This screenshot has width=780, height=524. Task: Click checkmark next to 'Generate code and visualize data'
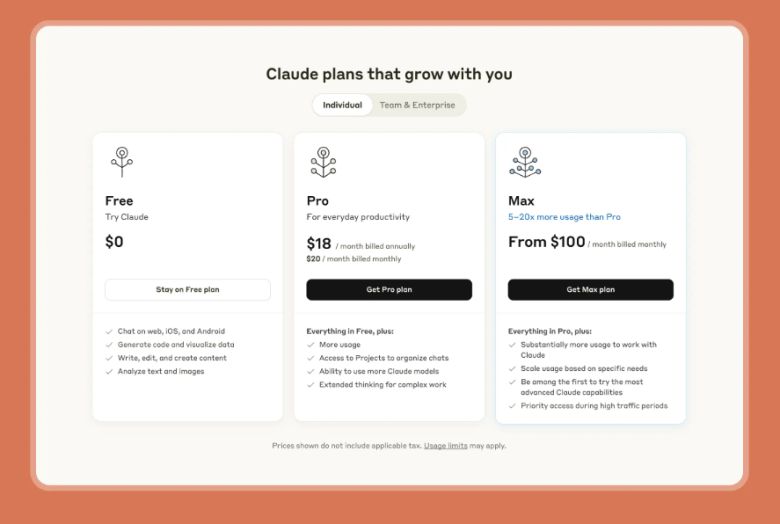click(x=109, y=345)
